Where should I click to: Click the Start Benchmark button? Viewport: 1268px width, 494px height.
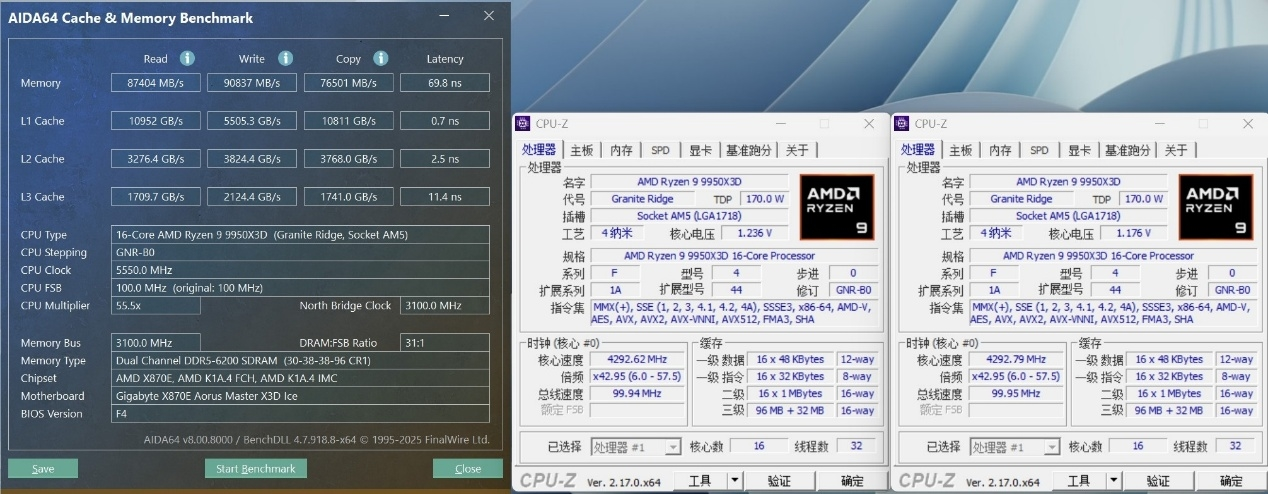pyautogui.click(x=256, y=468)
